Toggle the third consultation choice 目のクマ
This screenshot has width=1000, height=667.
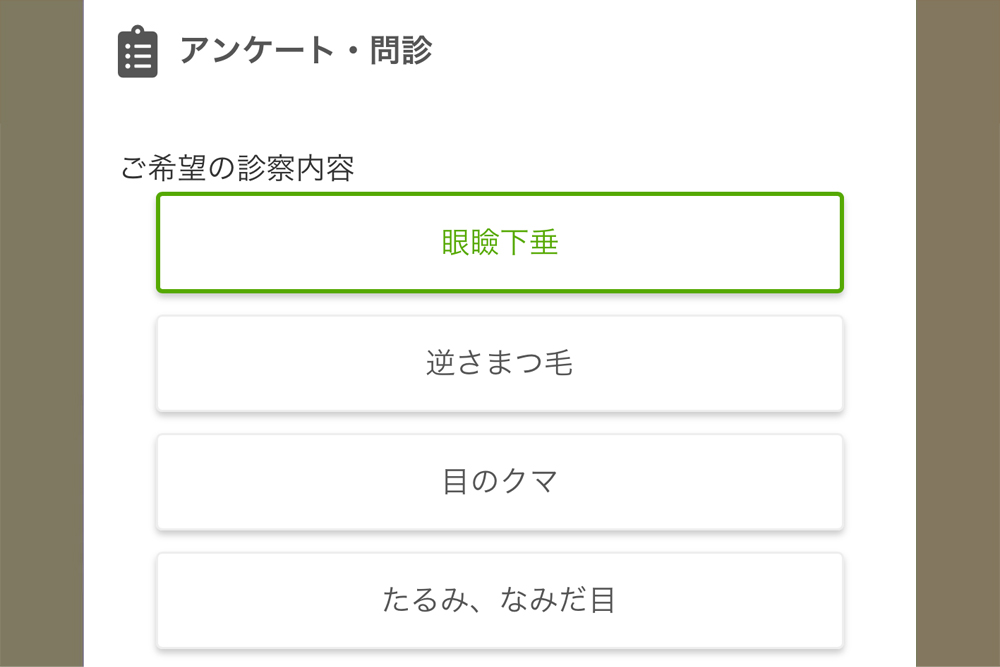point(500,482)
